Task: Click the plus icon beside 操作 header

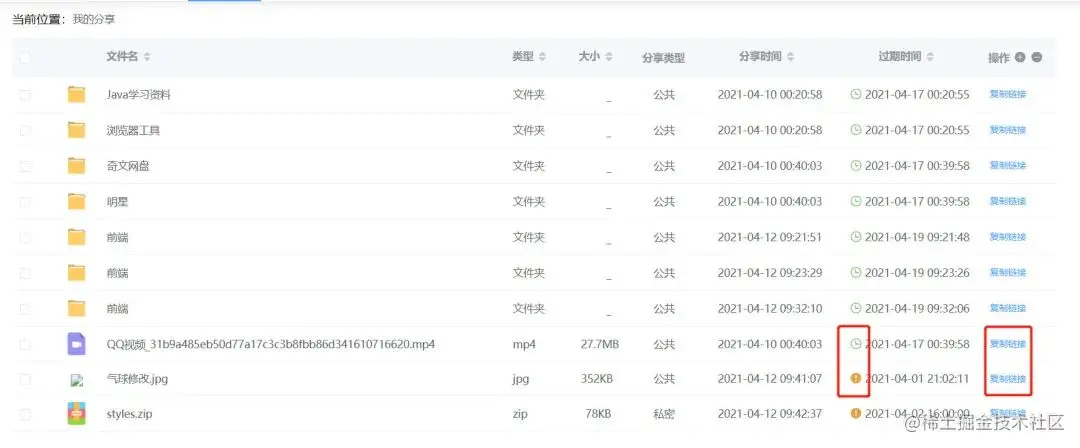Action: [1020, 57]
